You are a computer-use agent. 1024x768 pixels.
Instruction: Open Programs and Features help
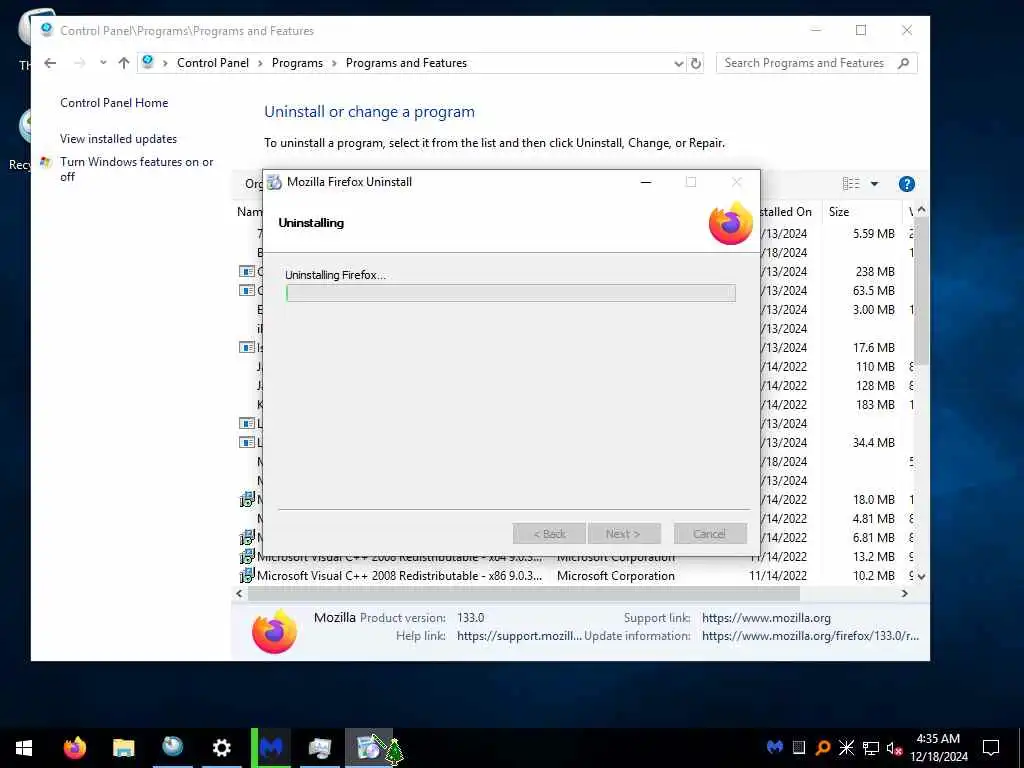tap(906, 184)
